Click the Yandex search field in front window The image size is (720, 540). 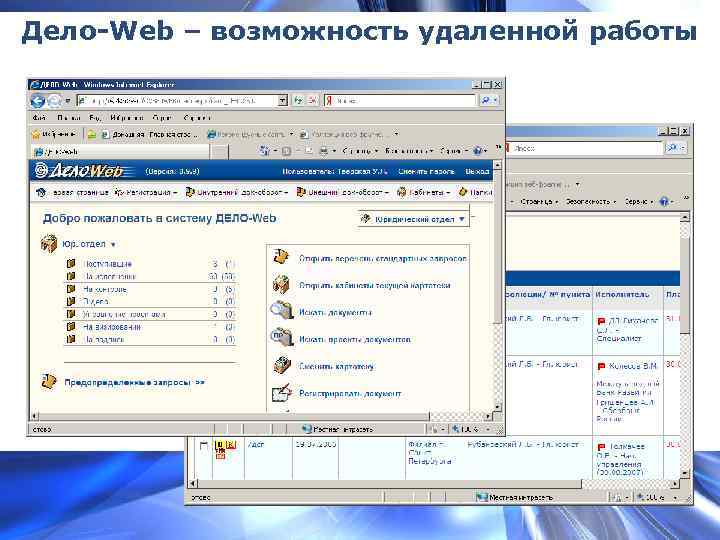click(x=399, y=100)
